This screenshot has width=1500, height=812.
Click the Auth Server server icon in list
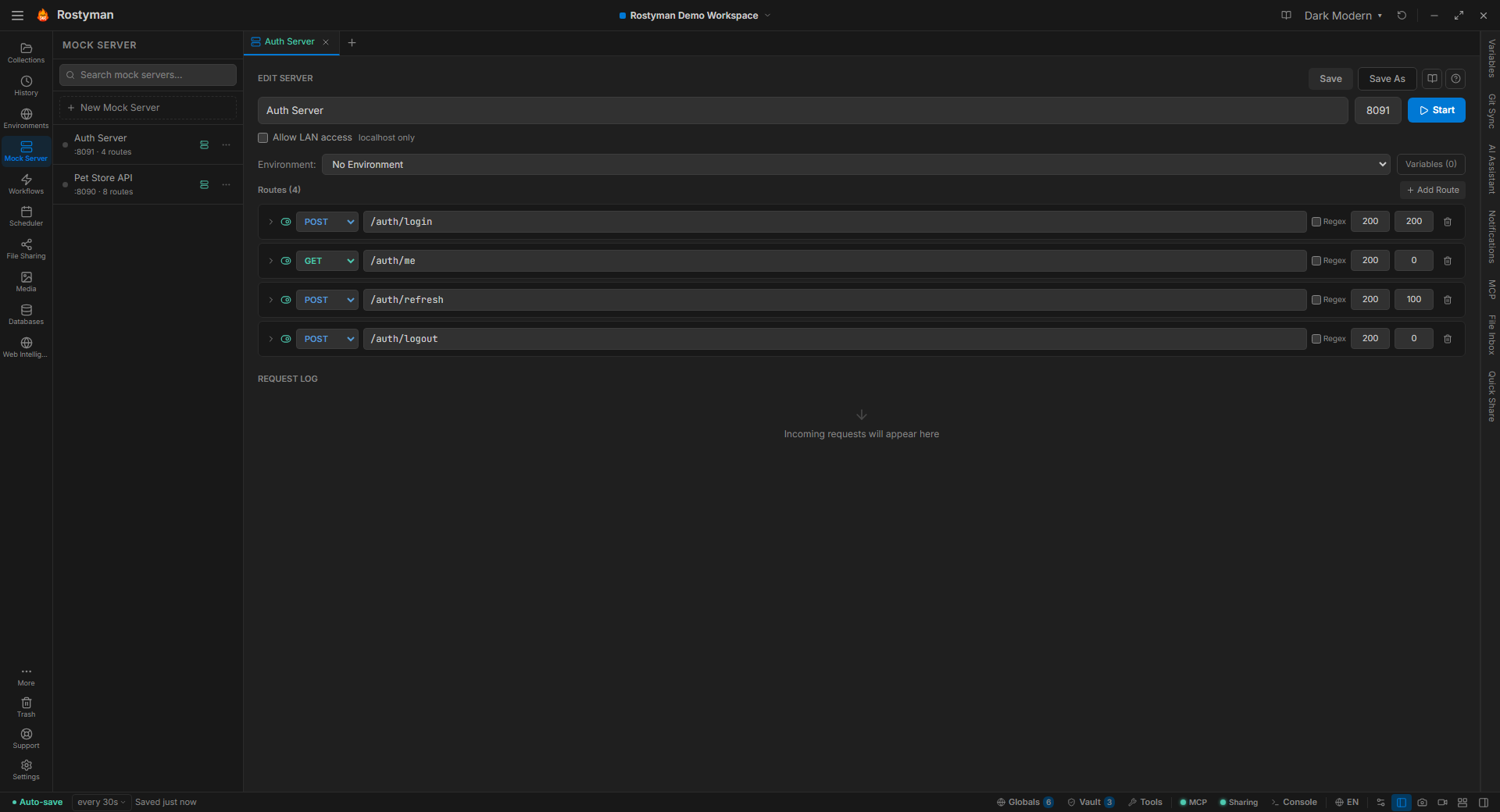(204, 144)
